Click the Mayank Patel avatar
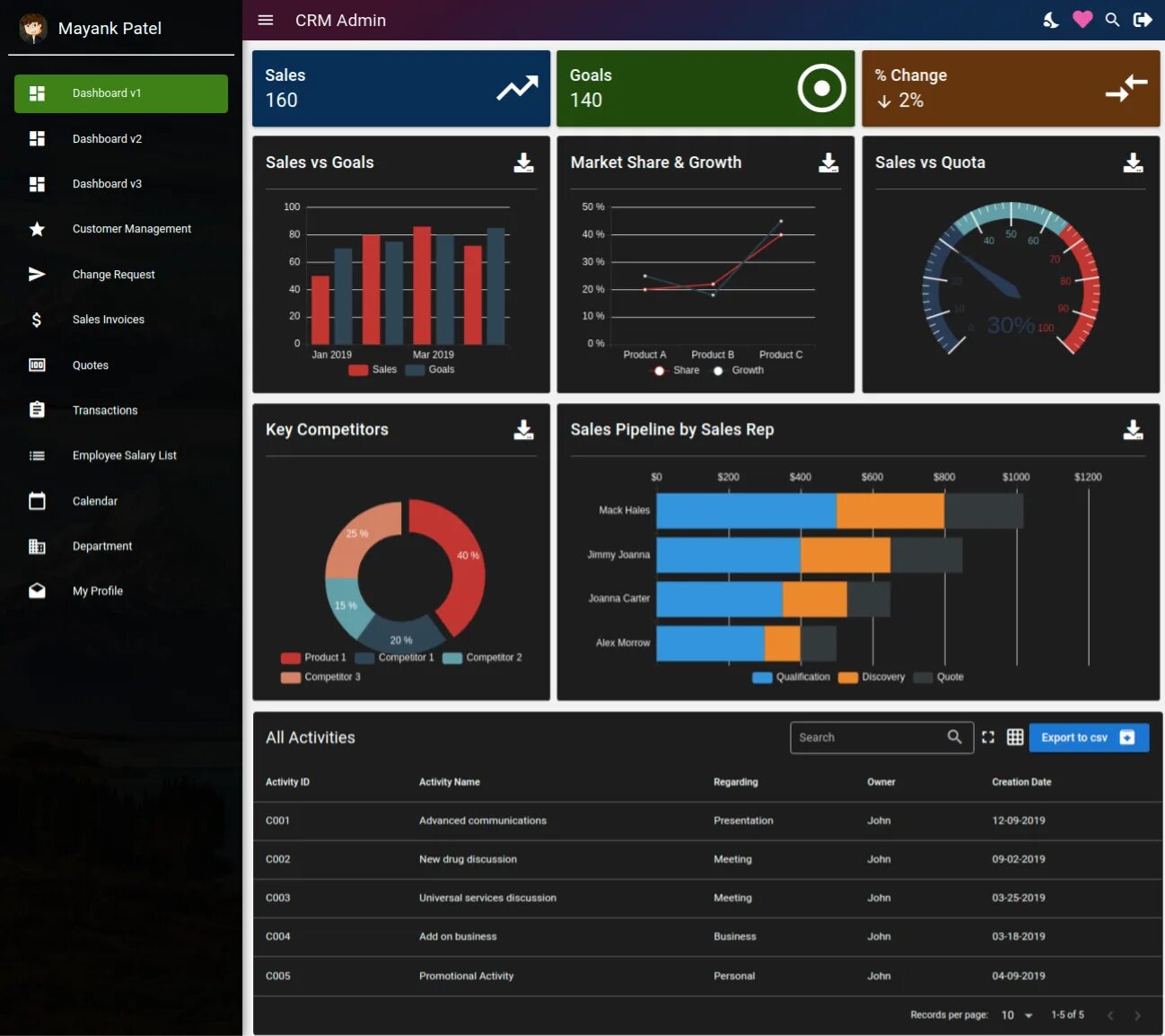This screenshot has height=1036, width=1165. [33, 28]
